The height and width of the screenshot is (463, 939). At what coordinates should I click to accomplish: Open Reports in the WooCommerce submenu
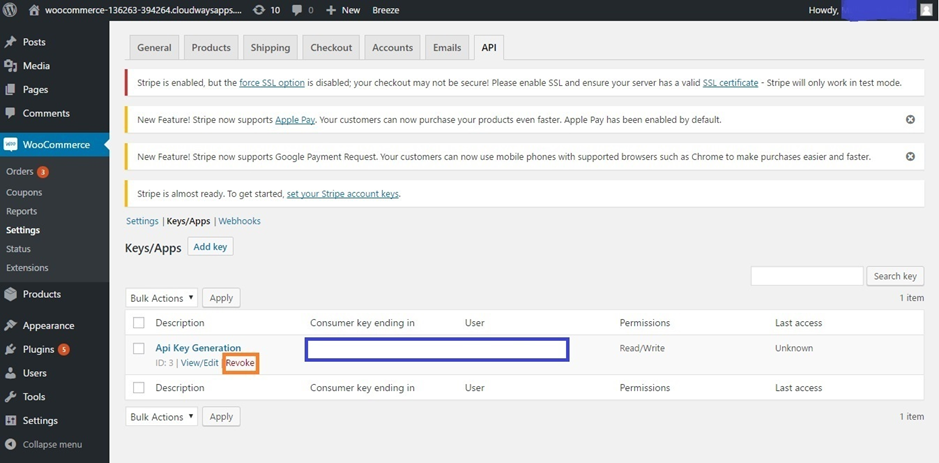click(22, 211)
